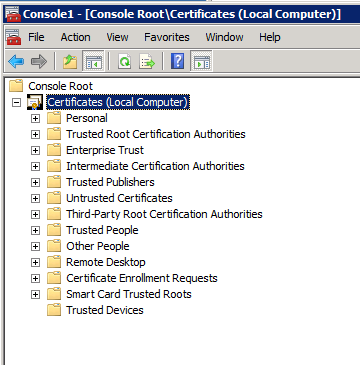Click the Smart Card Trusted Roots folder icon
Screen dimensions: 360x365
[54, 294]
